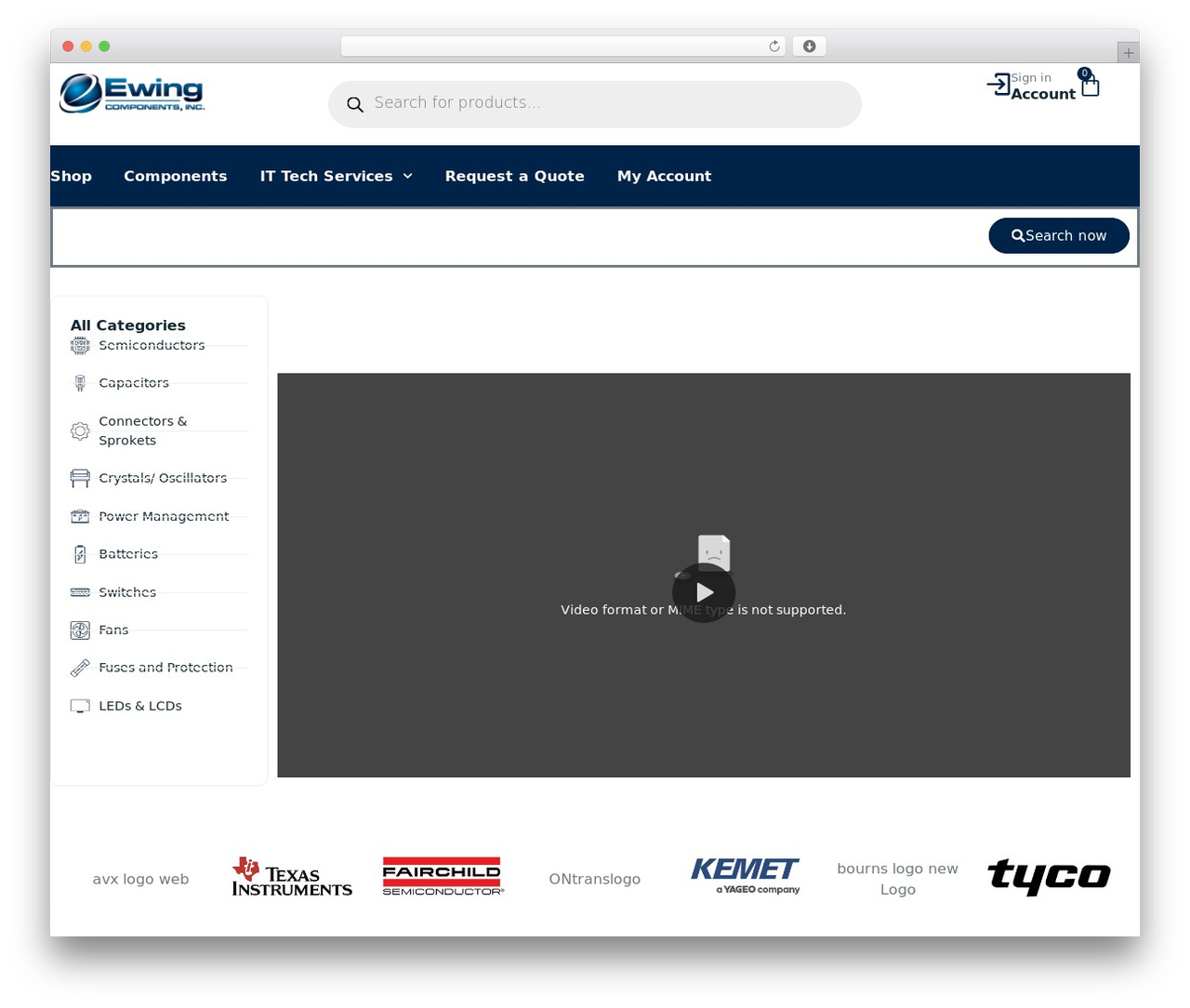Focus the Search for products field
1190x1008 pixels.
[x=595, y=104]
